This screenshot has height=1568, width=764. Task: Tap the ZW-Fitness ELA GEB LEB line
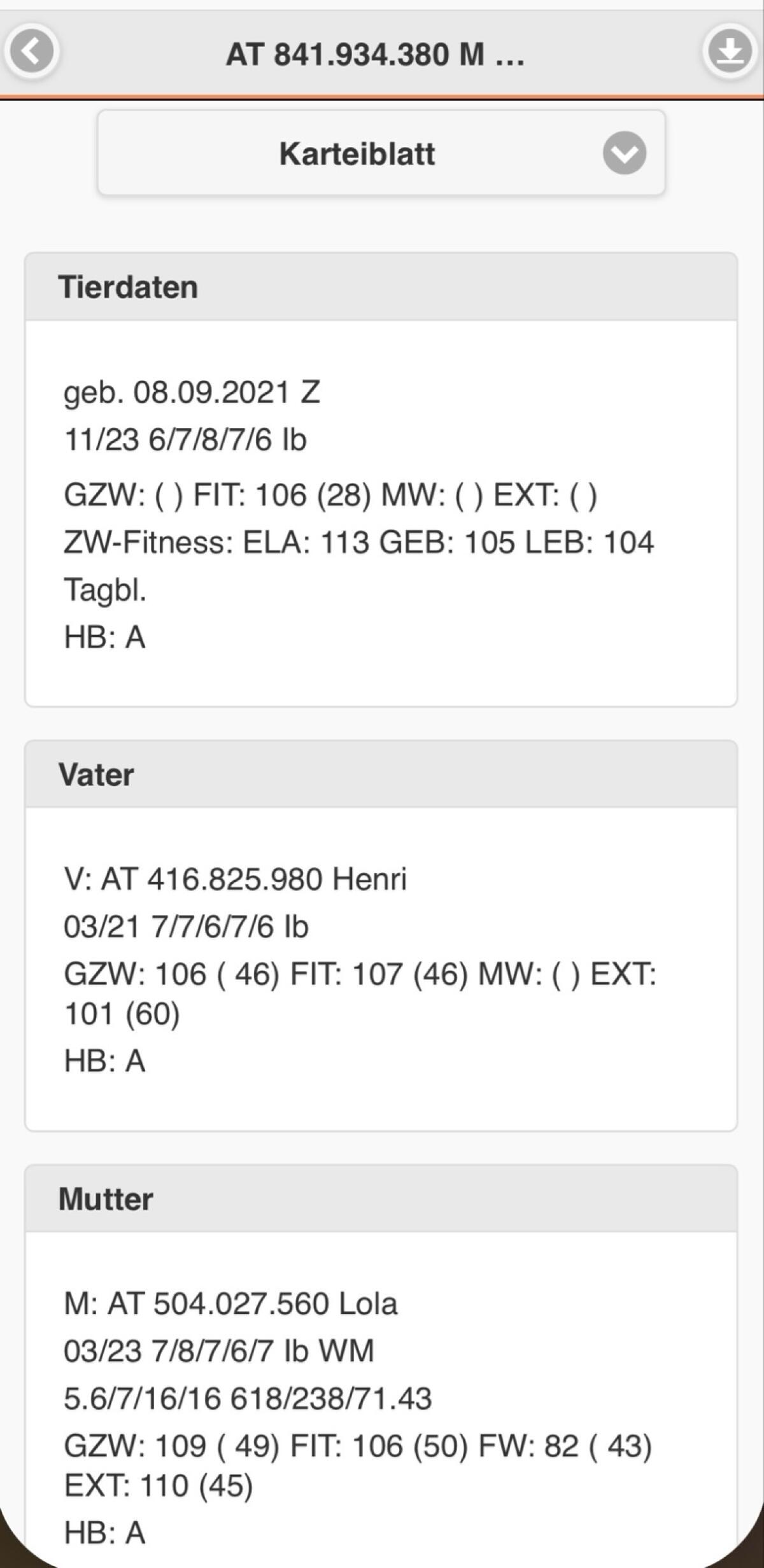pos(358,543)
